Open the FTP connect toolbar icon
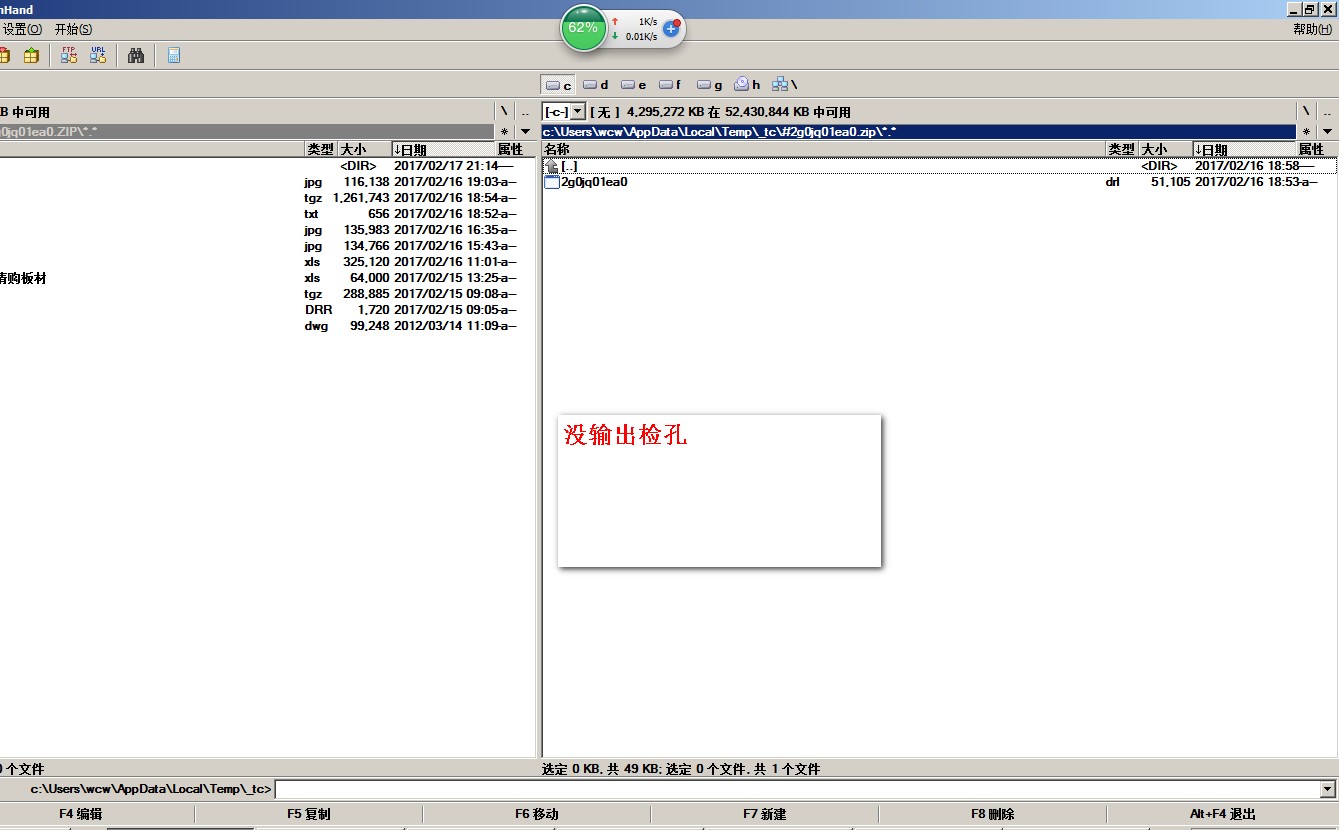The height and width of the screenshot is (830, 1339). (68, 56)
